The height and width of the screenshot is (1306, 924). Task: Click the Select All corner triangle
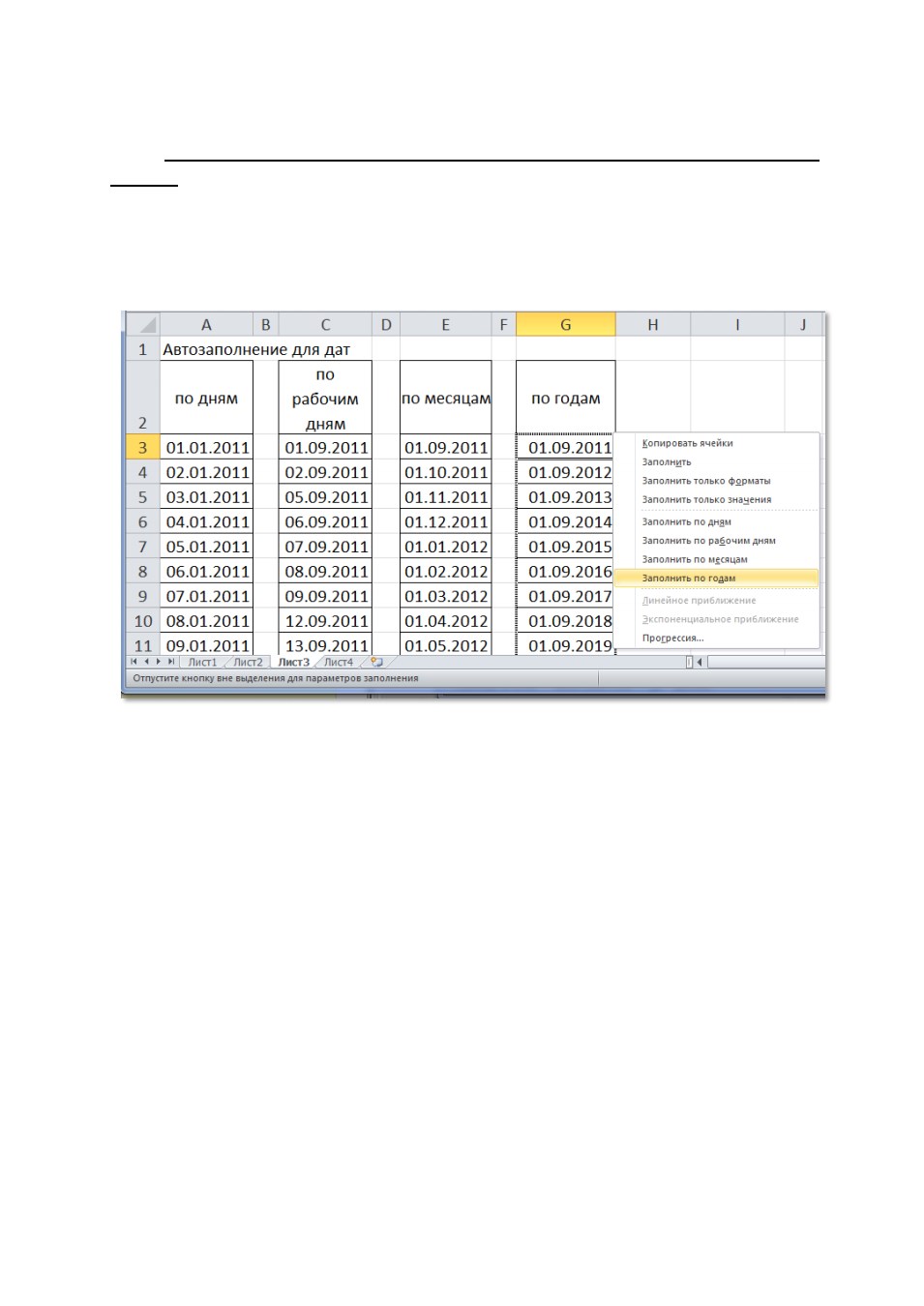[x=143, y=324]
